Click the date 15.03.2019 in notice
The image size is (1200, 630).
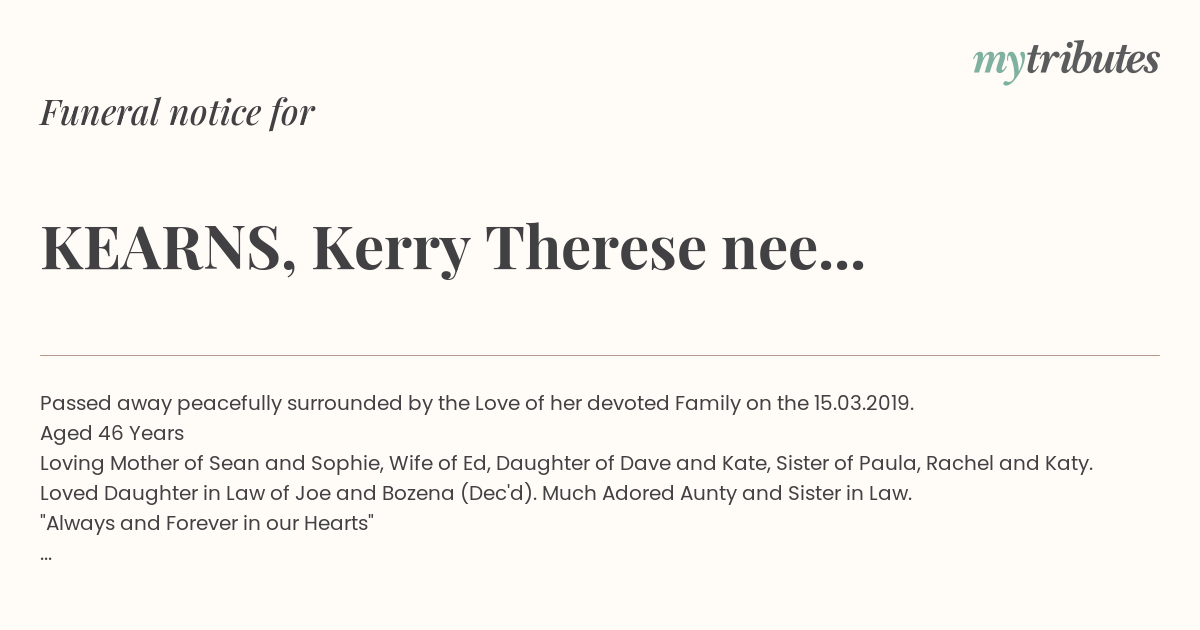tap(864, 404)
